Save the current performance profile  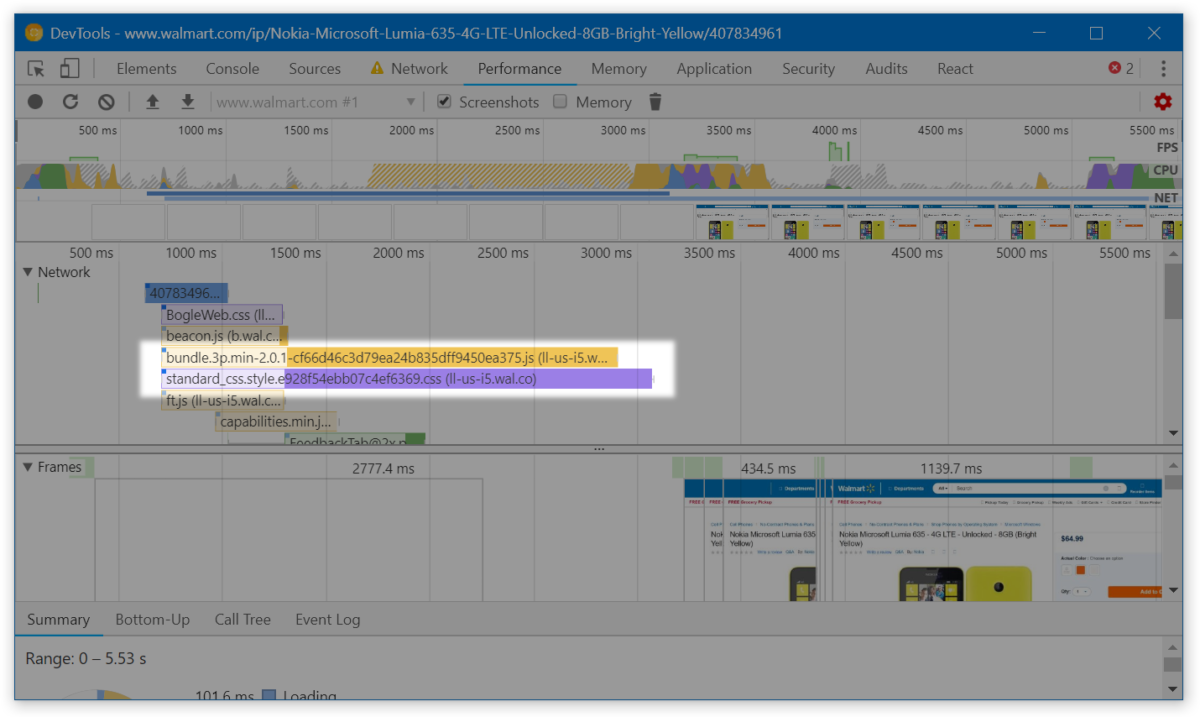coord(188,101)
